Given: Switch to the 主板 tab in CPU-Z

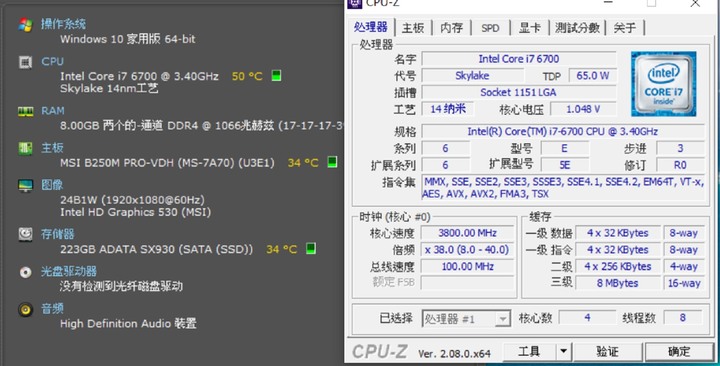Looking at the screenshot, I should click(413, 28).
